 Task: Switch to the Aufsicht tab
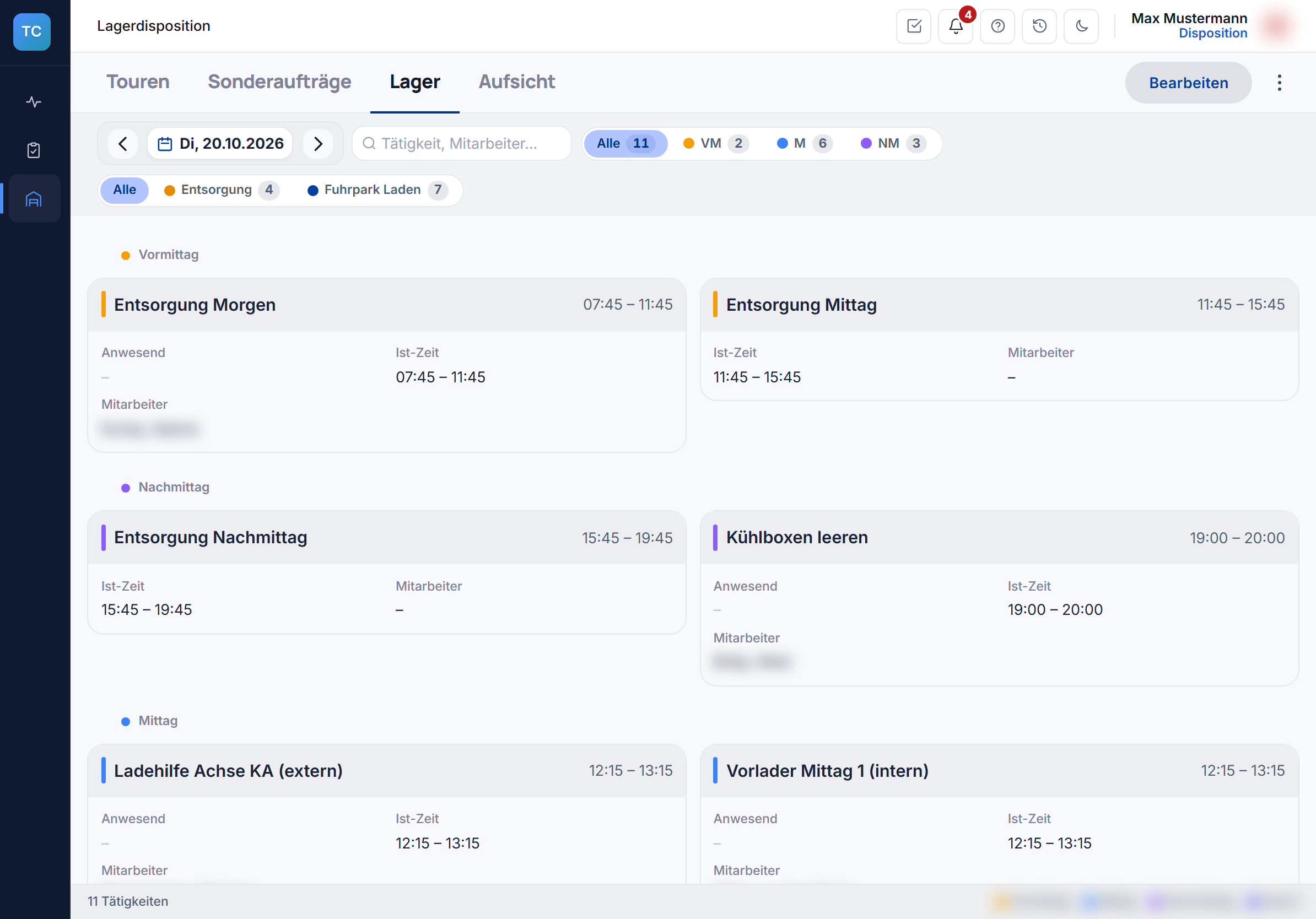517,82
